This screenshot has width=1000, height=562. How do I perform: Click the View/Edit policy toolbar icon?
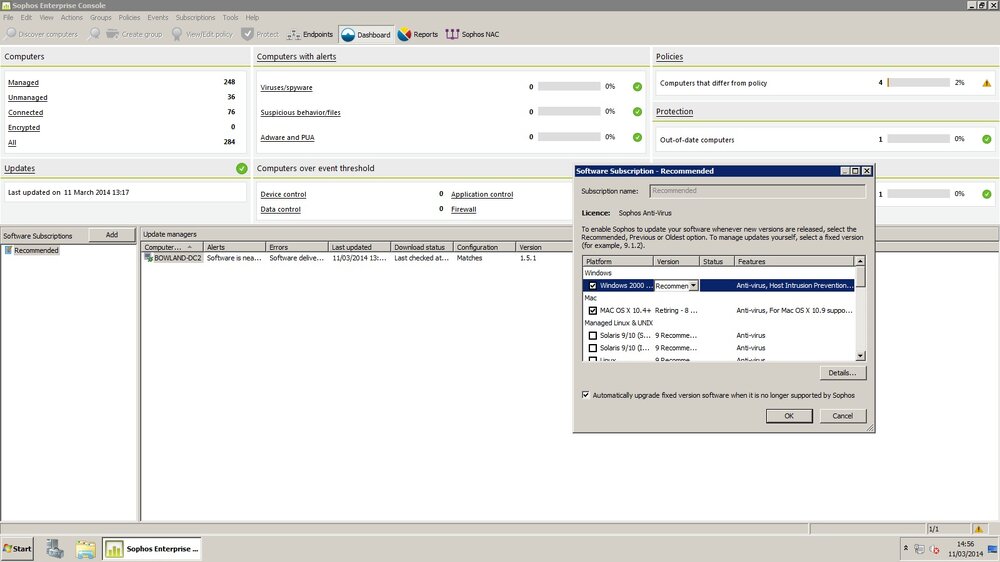click(177, 34)
